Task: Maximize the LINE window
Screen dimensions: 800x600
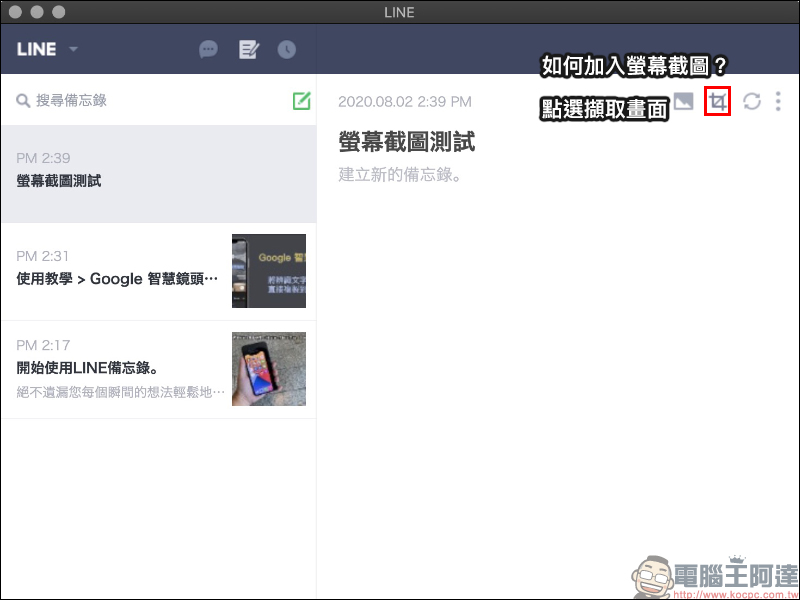Action: (x=59, y=12)
